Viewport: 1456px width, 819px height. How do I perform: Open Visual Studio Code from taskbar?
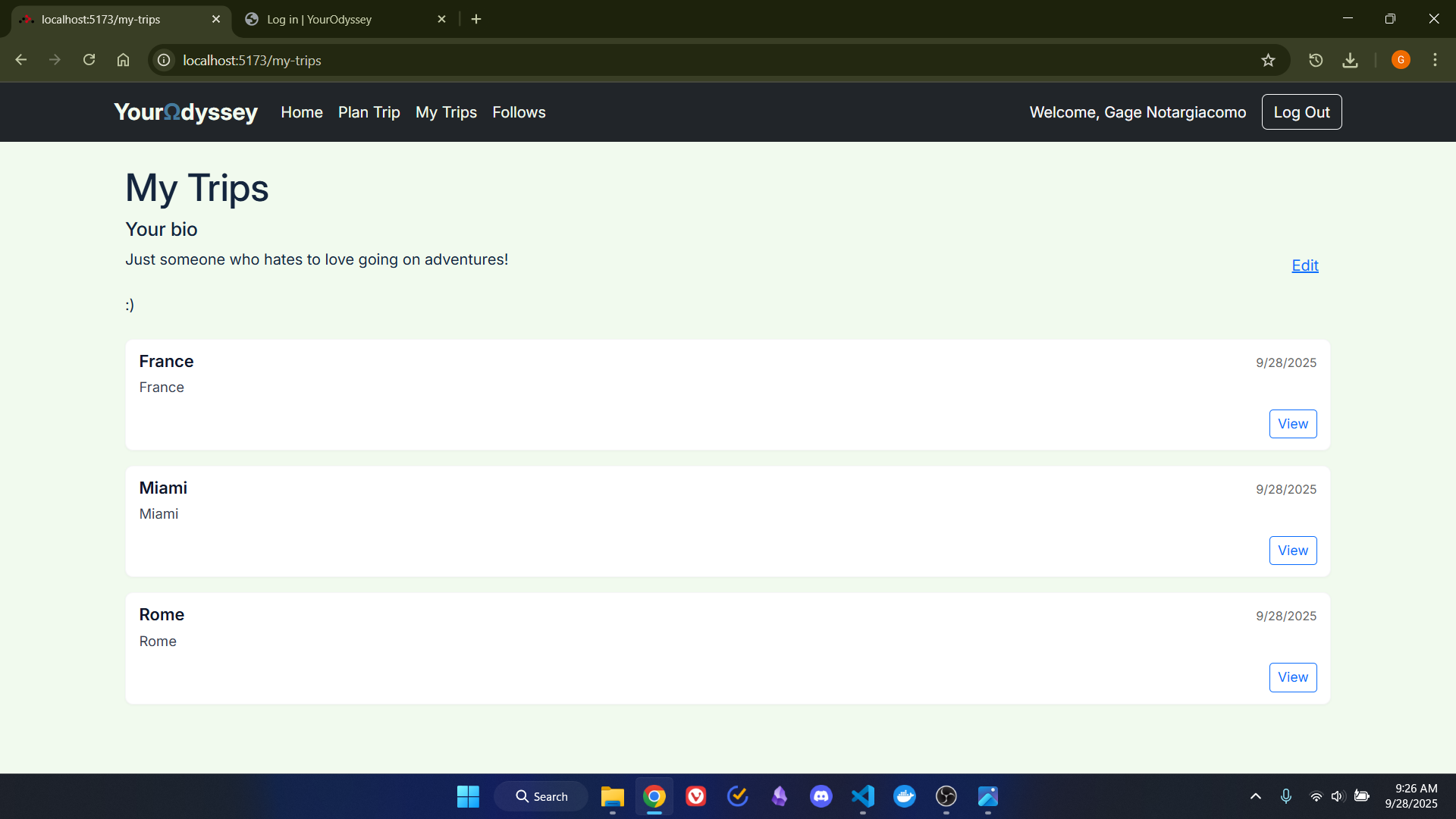862,796
